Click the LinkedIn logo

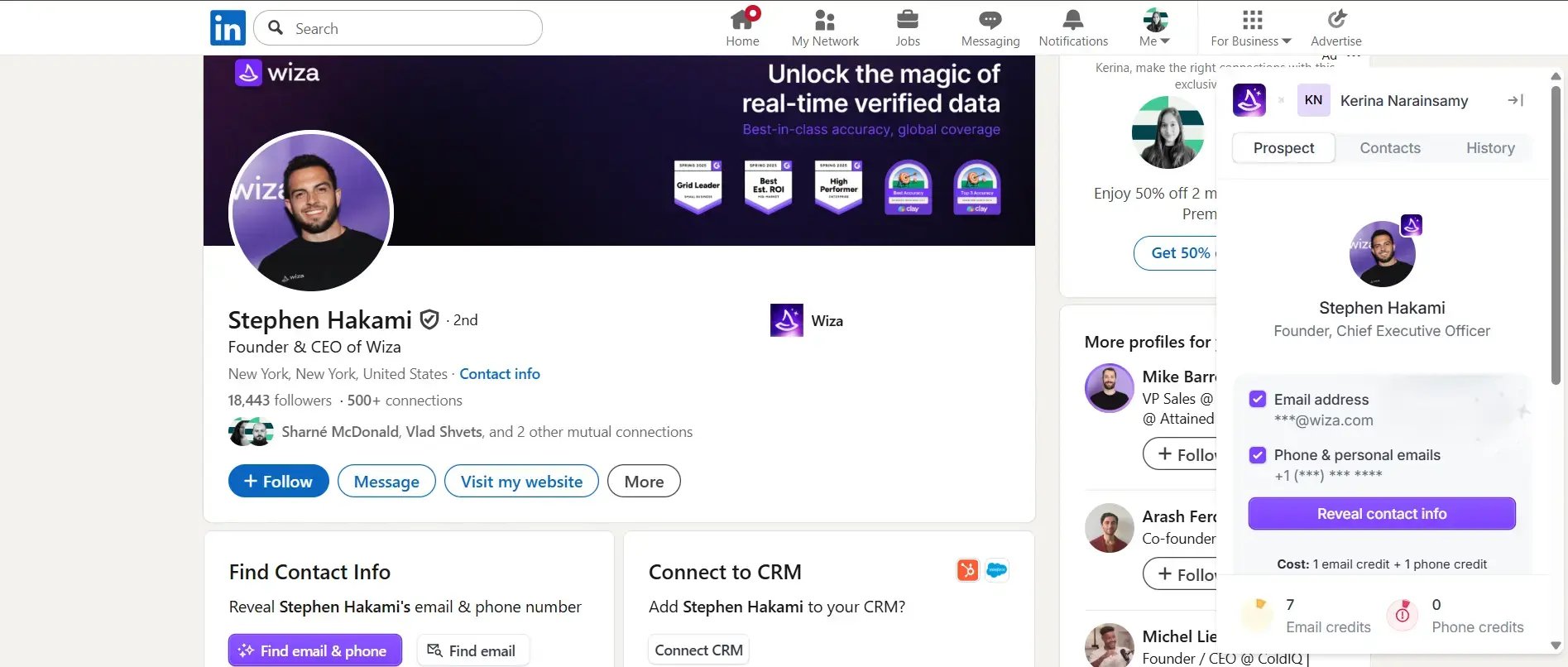[x=228, y=27]
